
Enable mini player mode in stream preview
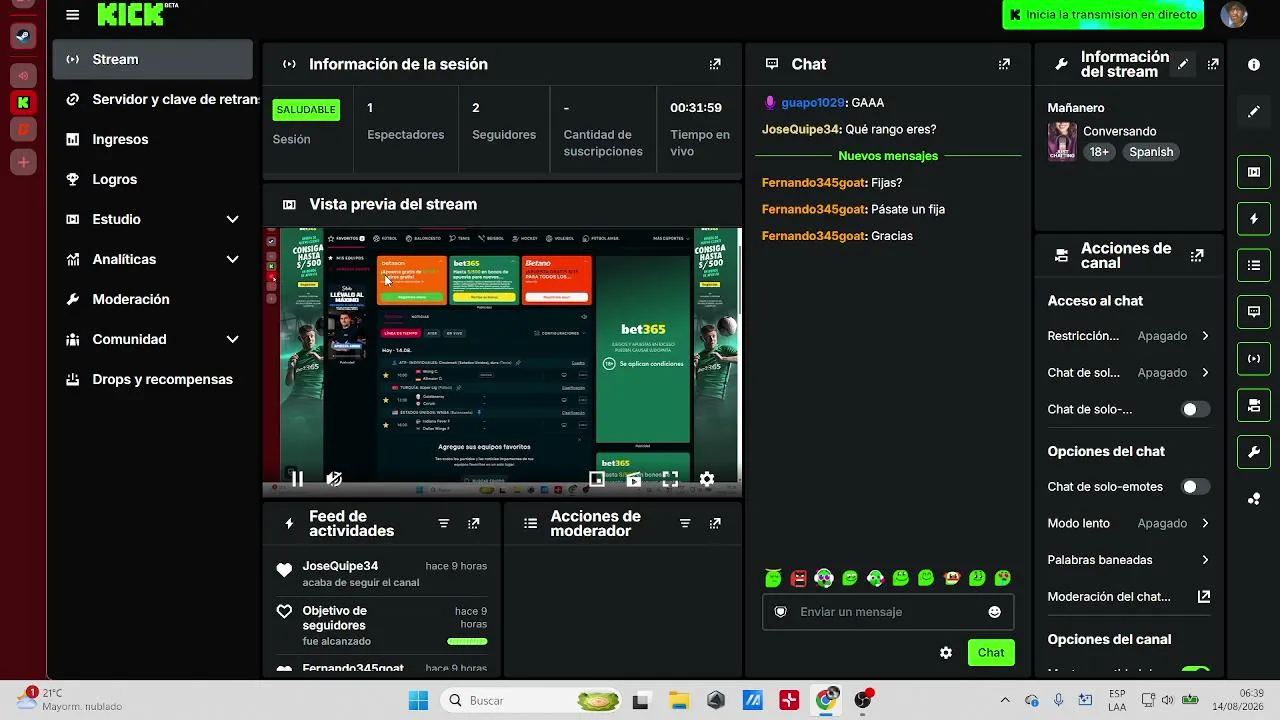597,479
